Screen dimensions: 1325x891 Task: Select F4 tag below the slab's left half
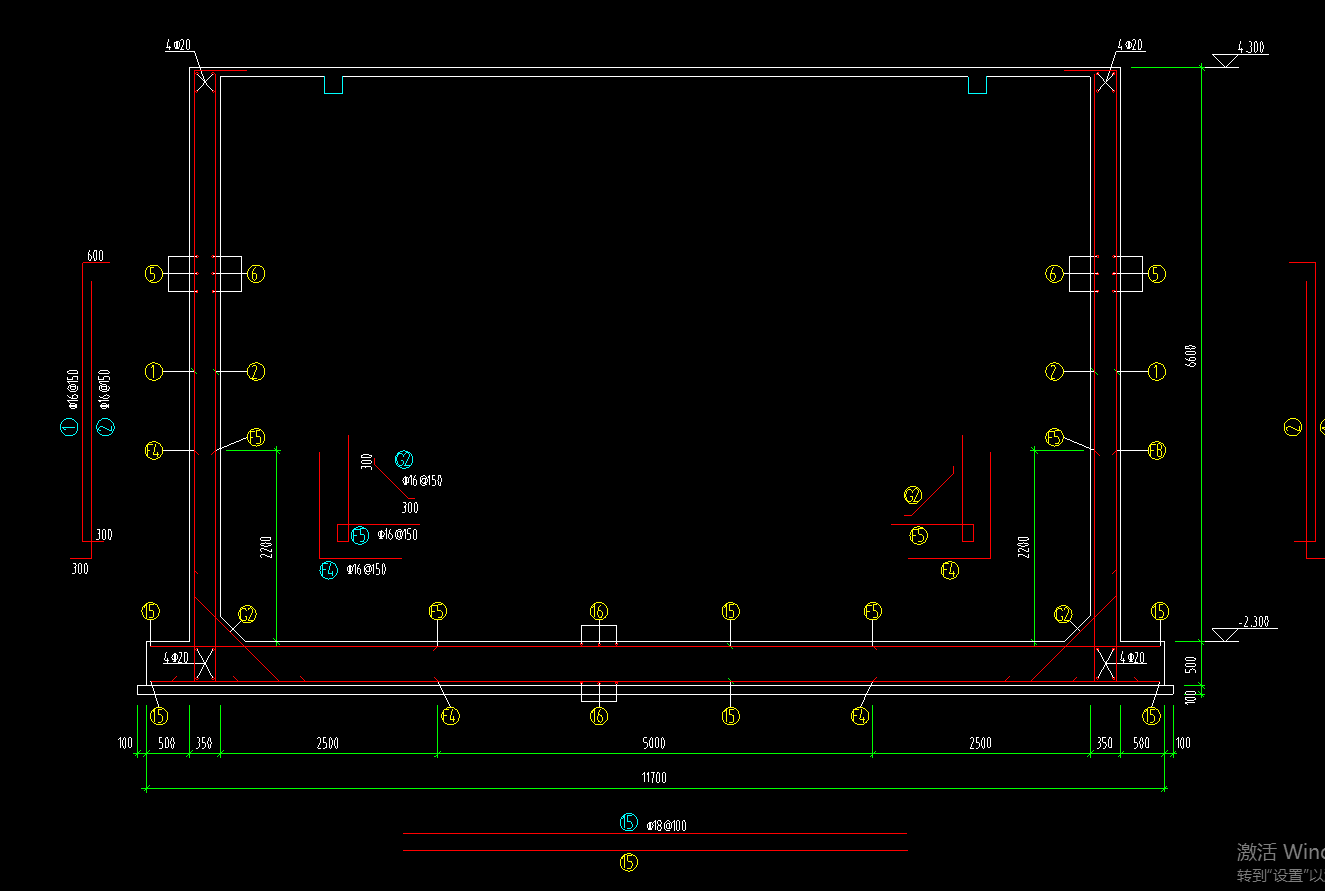click(450, 716)
